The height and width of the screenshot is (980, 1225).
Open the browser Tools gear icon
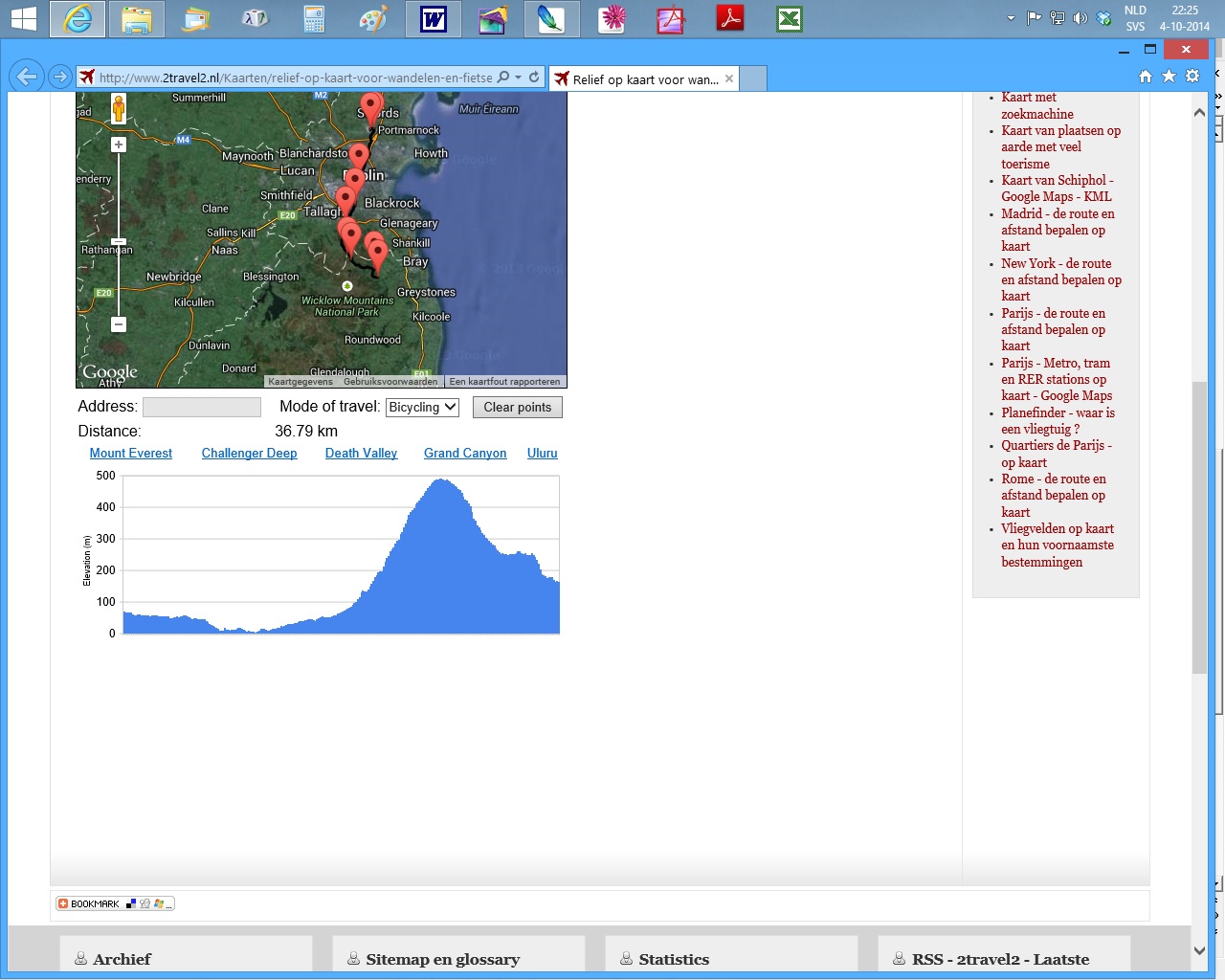coord(1192,77)
